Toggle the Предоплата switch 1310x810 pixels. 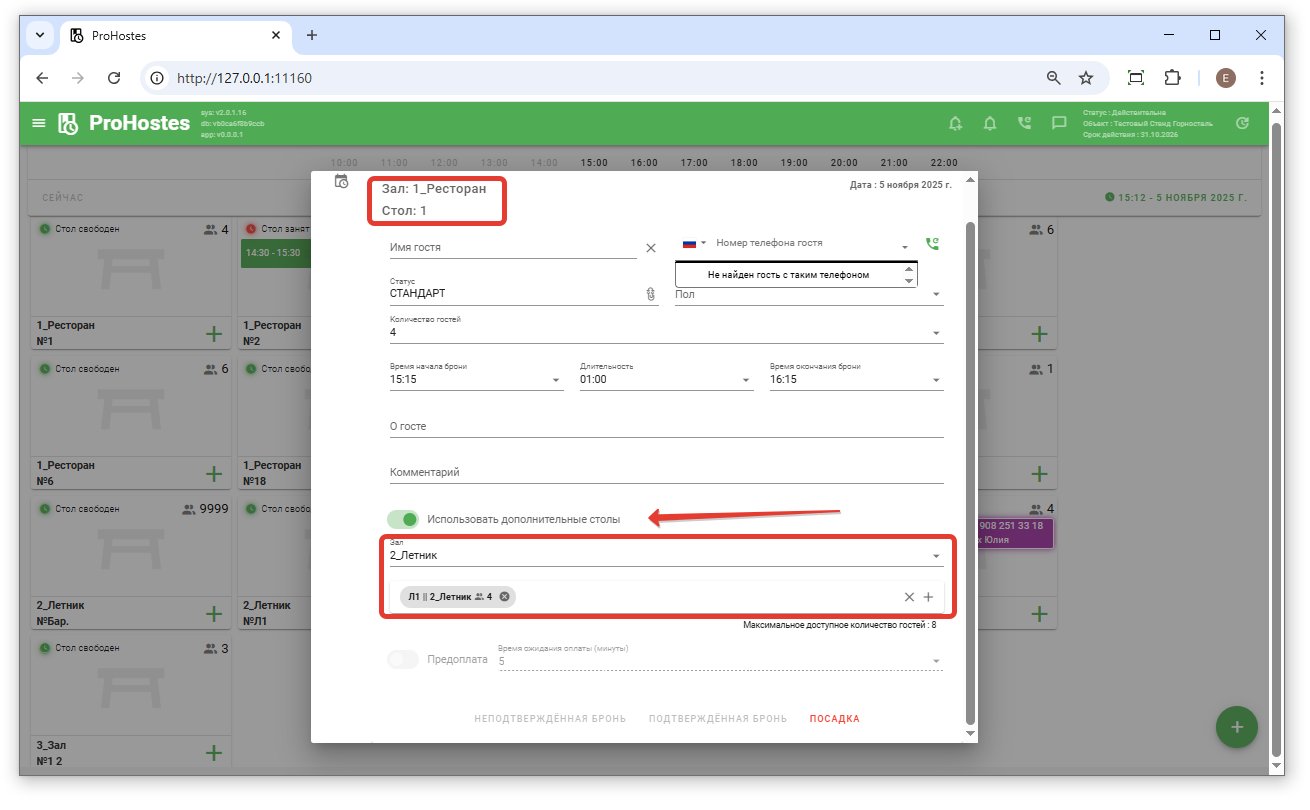click(403, 660)
